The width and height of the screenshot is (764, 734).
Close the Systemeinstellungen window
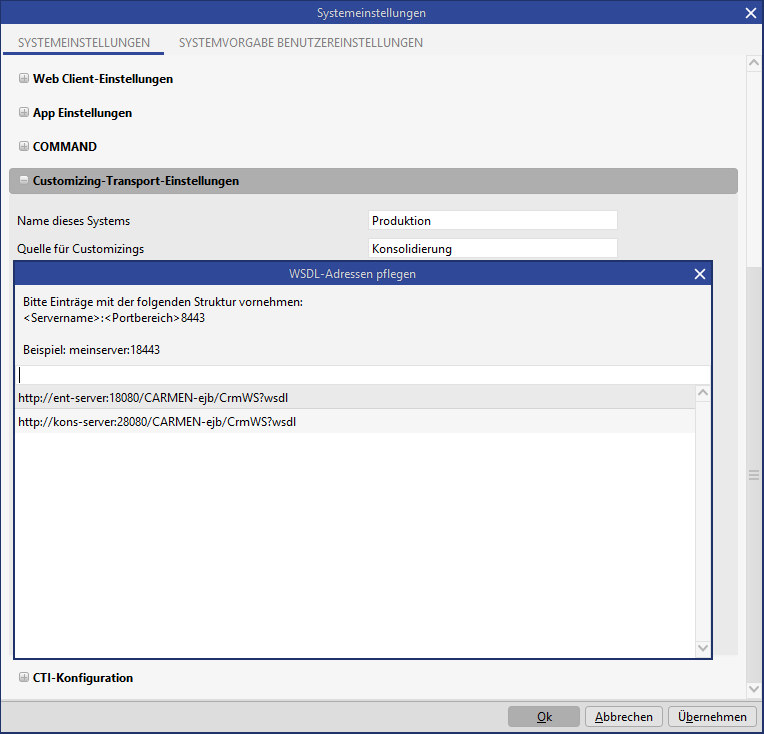(x=751, y=13)
